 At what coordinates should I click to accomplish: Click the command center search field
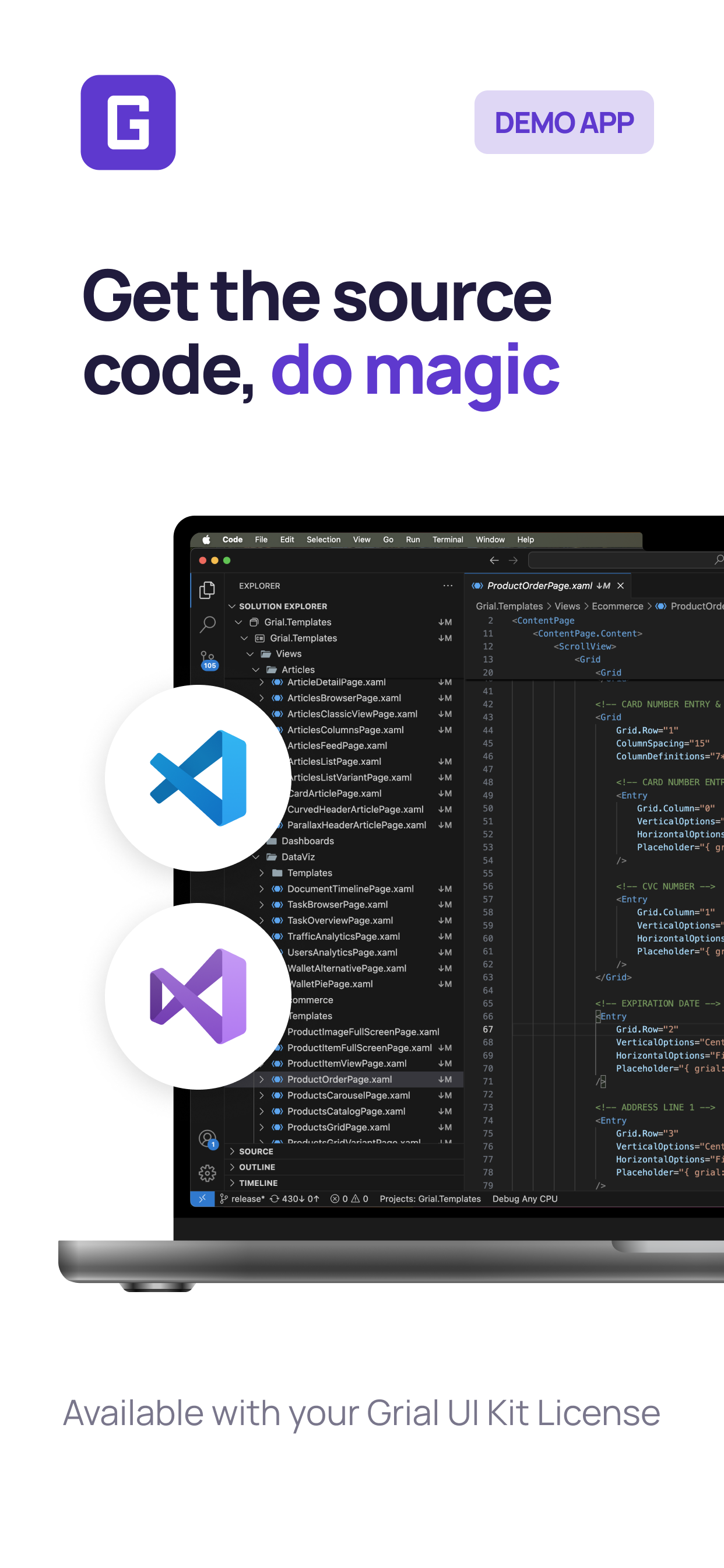coord(625,560)
